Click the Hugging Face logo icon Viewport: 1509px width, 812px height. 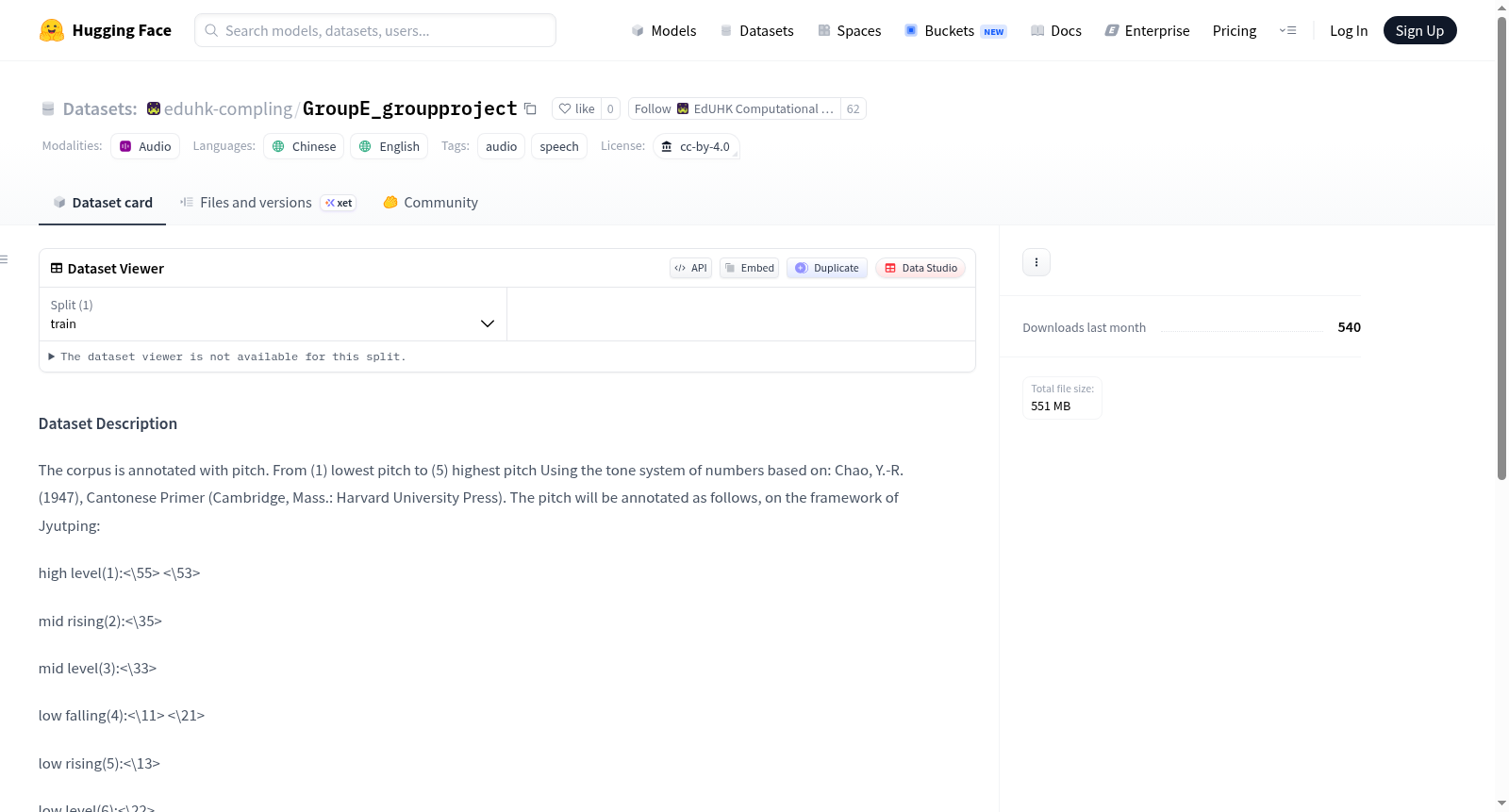52,30
